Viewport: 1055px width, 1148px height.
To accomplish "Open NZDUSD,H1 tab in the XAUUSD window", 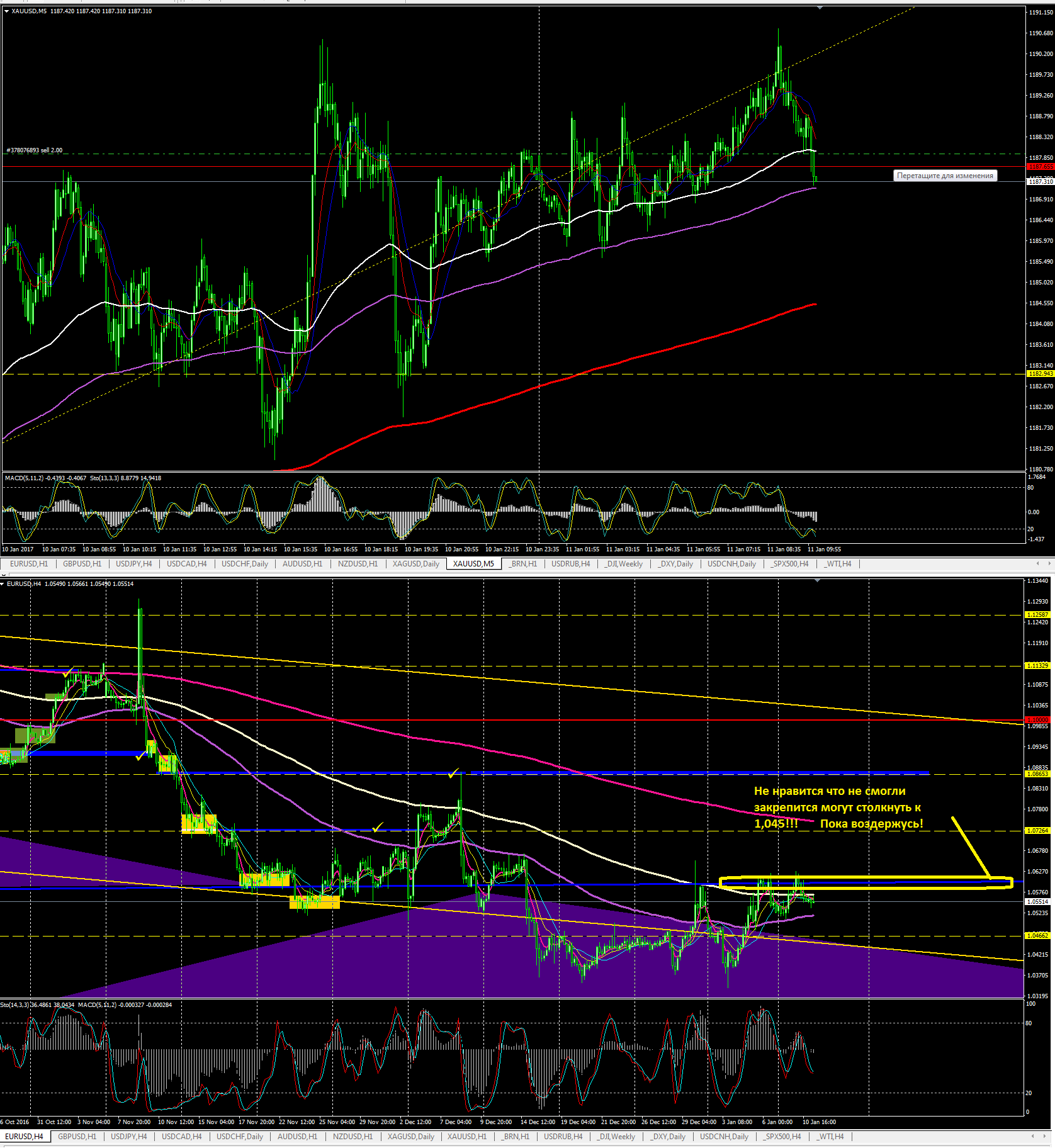I will coord(358,564).
